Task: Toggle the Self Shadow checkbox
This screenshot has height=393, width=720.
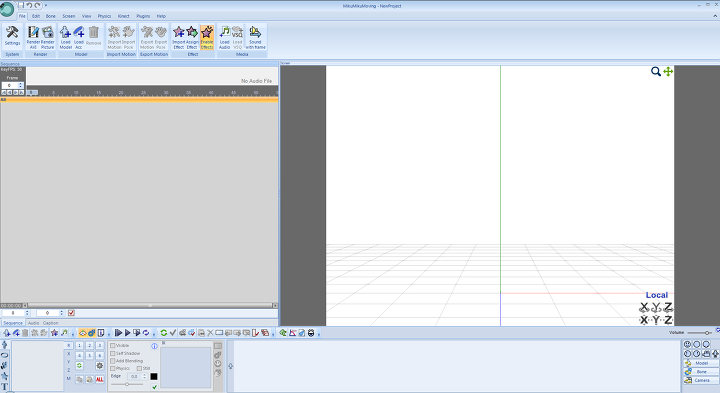Action: tap(112, 354)
